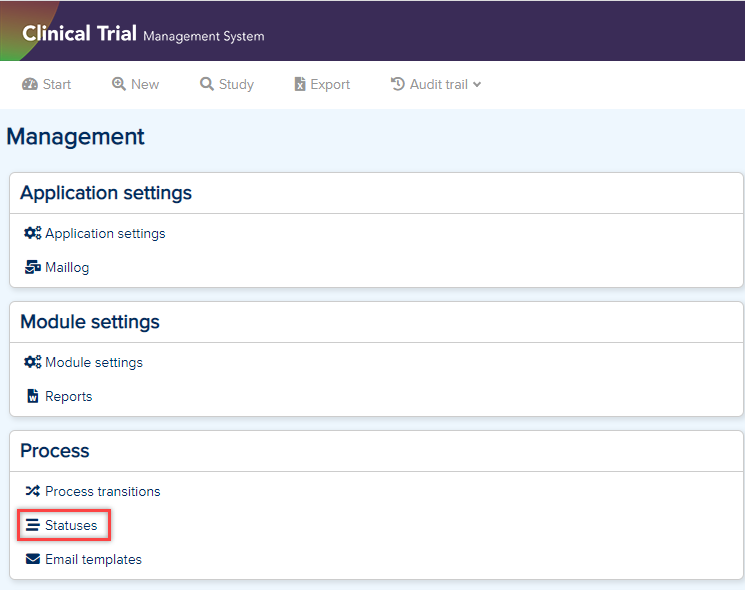Click the Statuses list bars icon
Image resolution: width=745 pixels, height=590 pixels.
33,525
